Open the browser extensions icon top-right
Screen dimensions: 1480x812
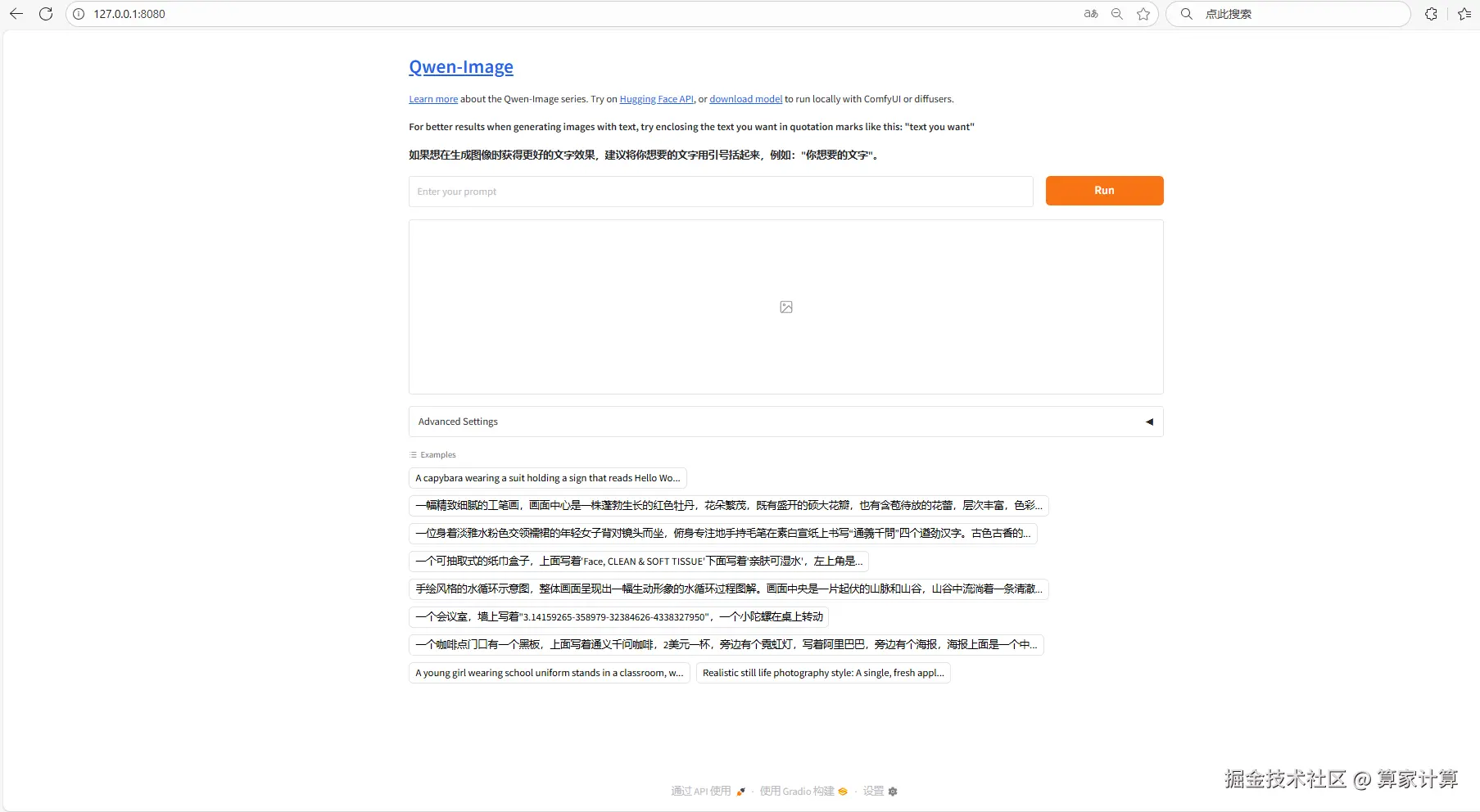click(x=1431, y=14)
